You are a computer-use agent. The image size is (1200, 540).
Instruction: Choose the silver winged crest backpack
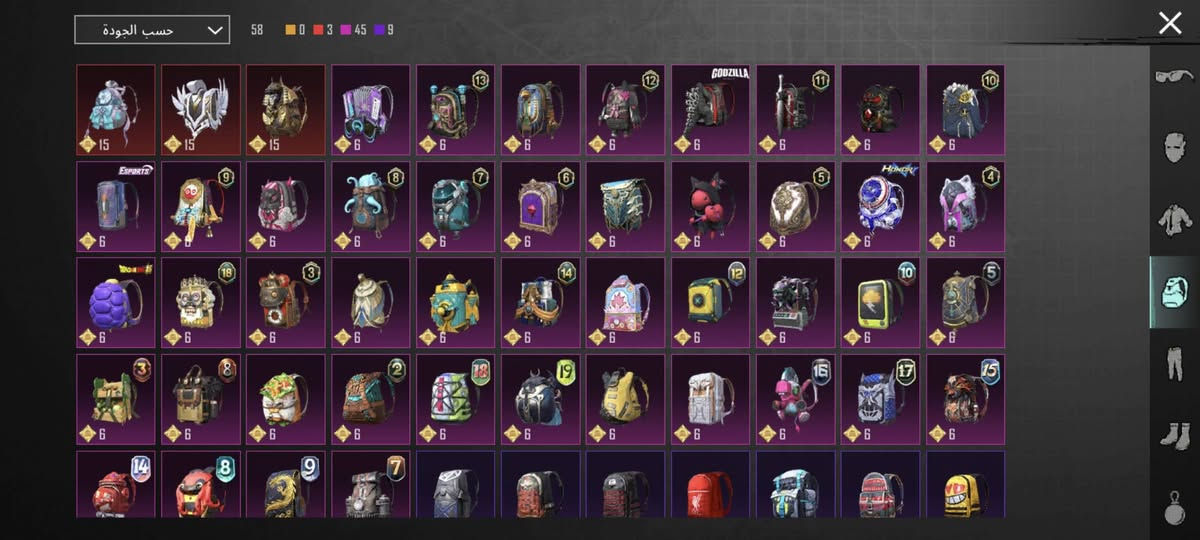click(x=201, y=110)
